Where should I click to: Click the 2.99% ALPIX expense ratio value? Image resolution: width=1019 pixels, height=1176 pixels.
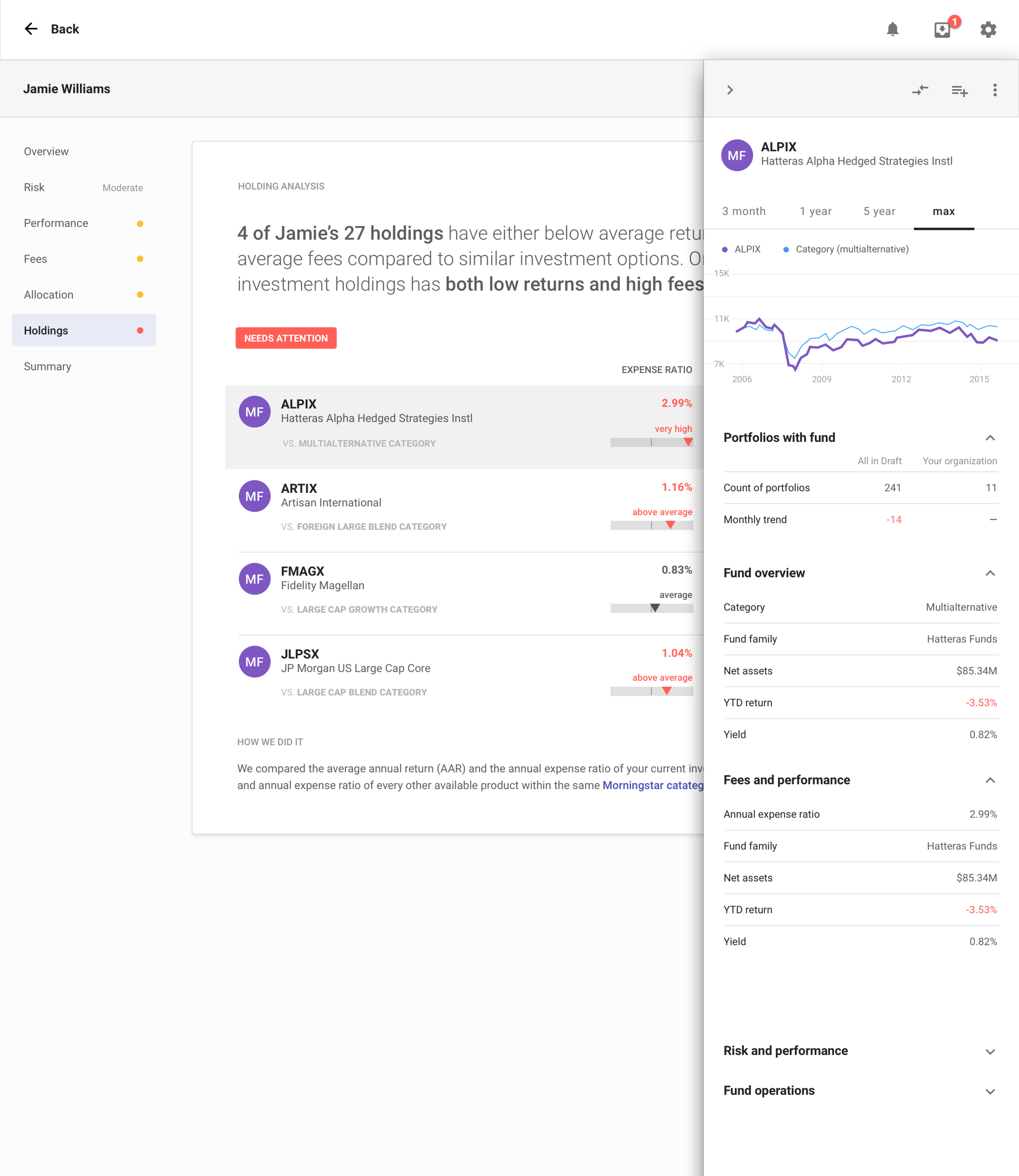[x=677, y=403]
